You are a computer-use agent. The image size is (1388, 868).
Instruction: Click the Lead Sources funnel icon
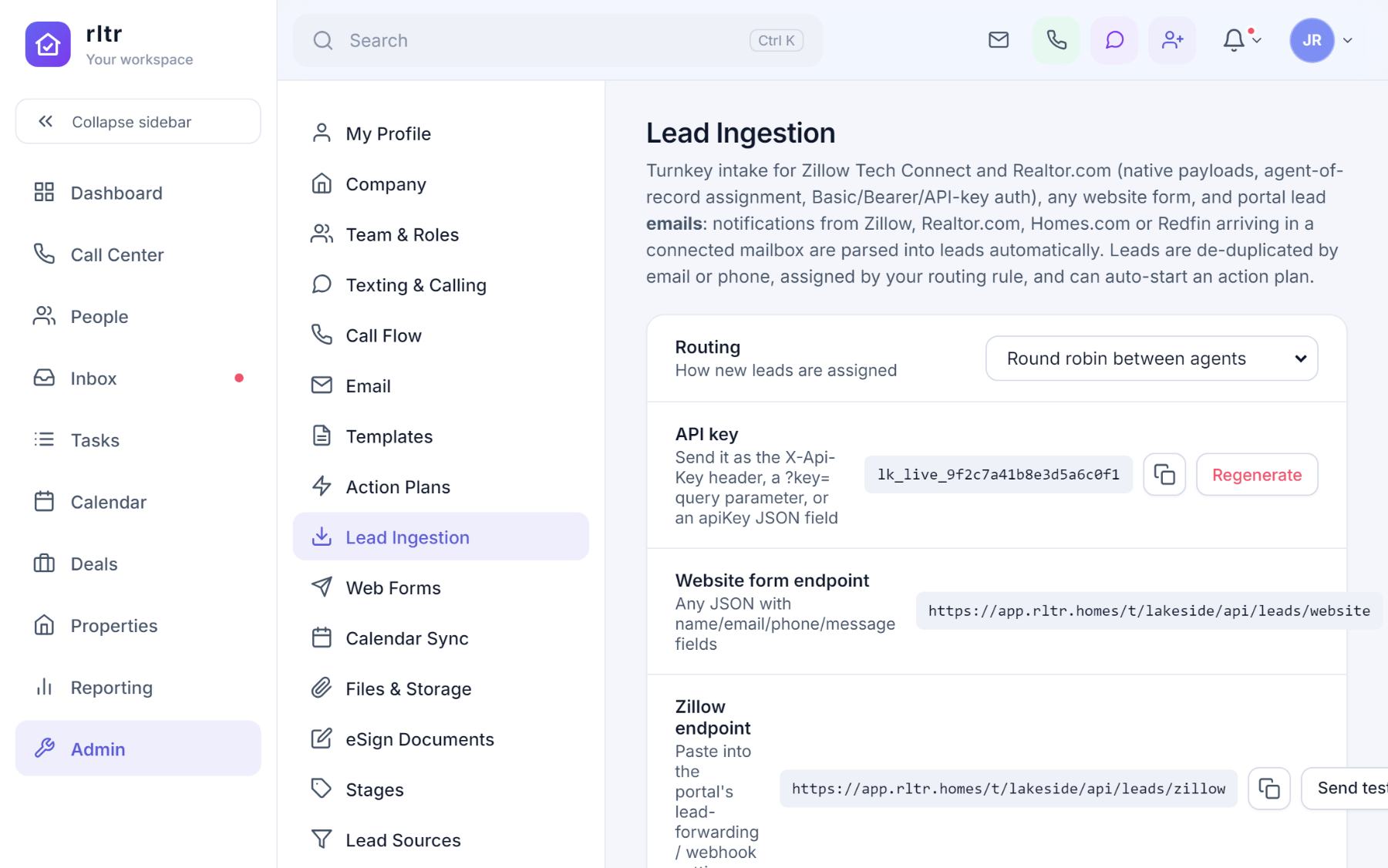tap(322, 839)
